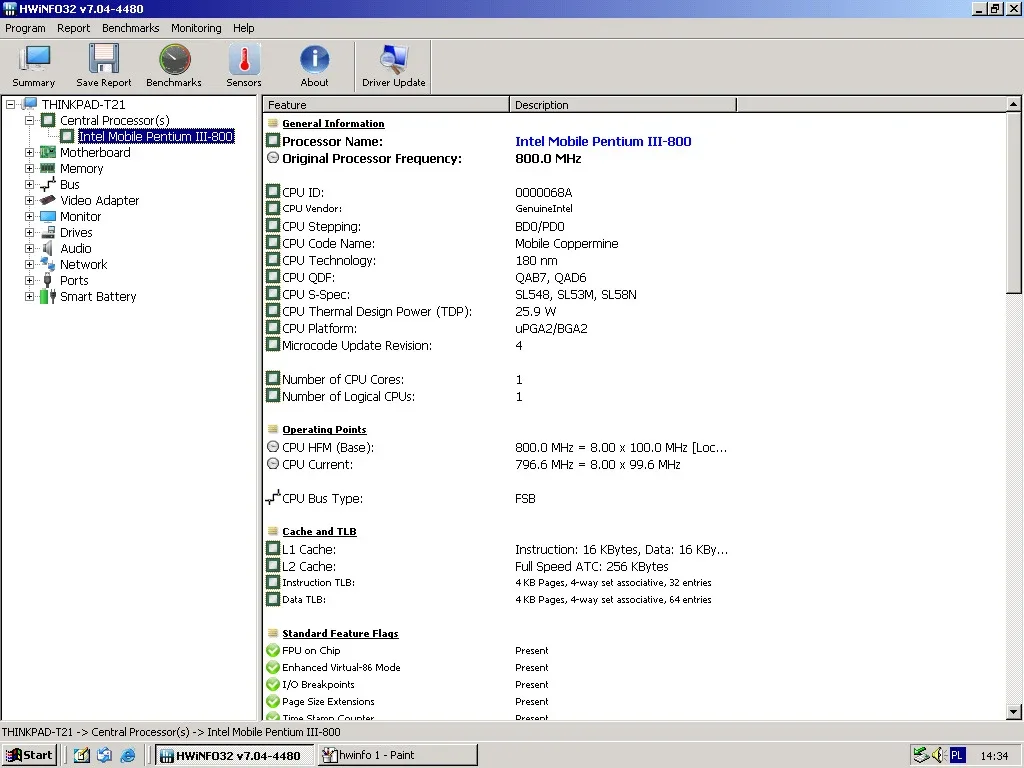Expand the Motherboard tree node

pyautogui.click(x=29, y=152)
